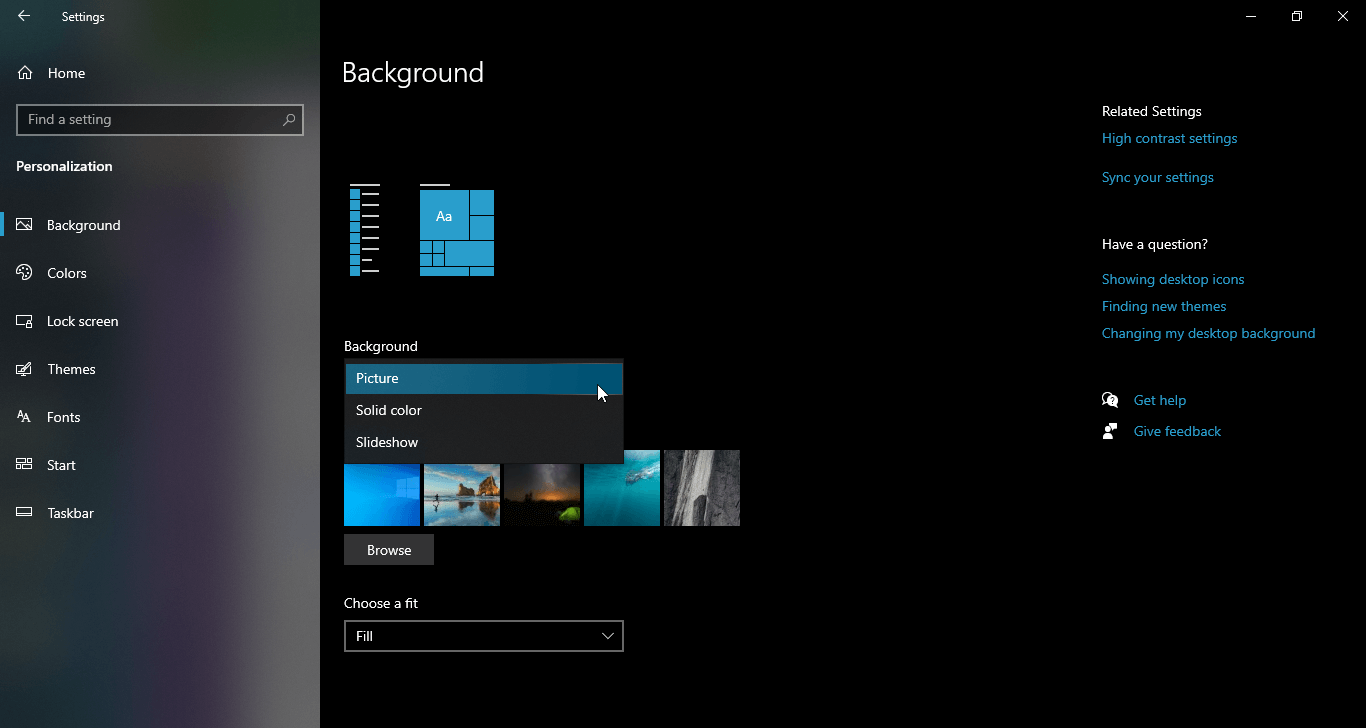Open Changing my desktop background help link
This screenshot has width=1366, height=728.
[x=1208, y=333]
